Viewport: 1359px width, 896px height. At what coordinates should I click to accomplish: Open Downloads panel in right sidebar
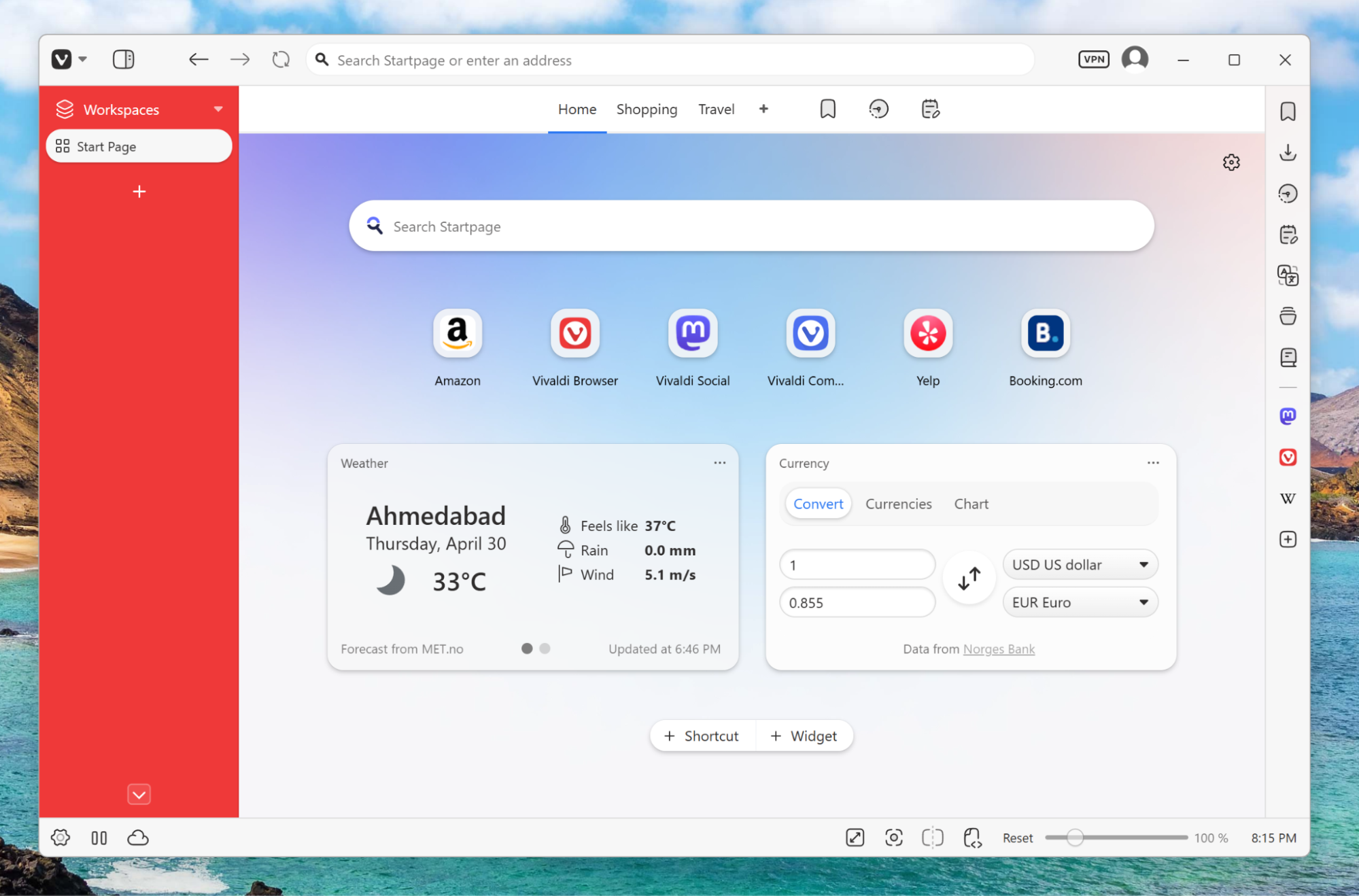click(1288, 153)
